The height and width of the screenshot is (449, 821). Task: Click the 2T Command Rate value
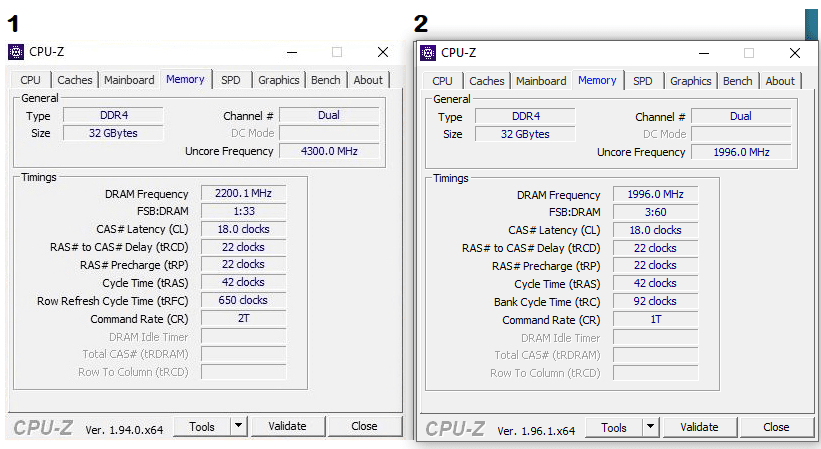[x=243, y=318]
